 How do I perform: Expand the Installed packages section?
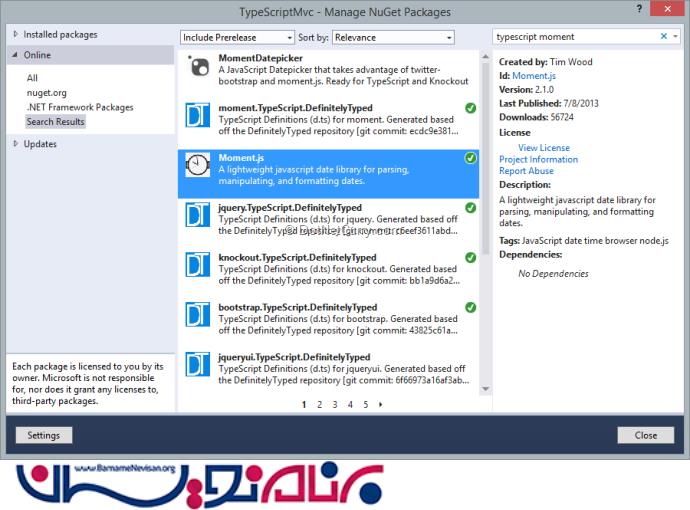click(x=15, y=34)
